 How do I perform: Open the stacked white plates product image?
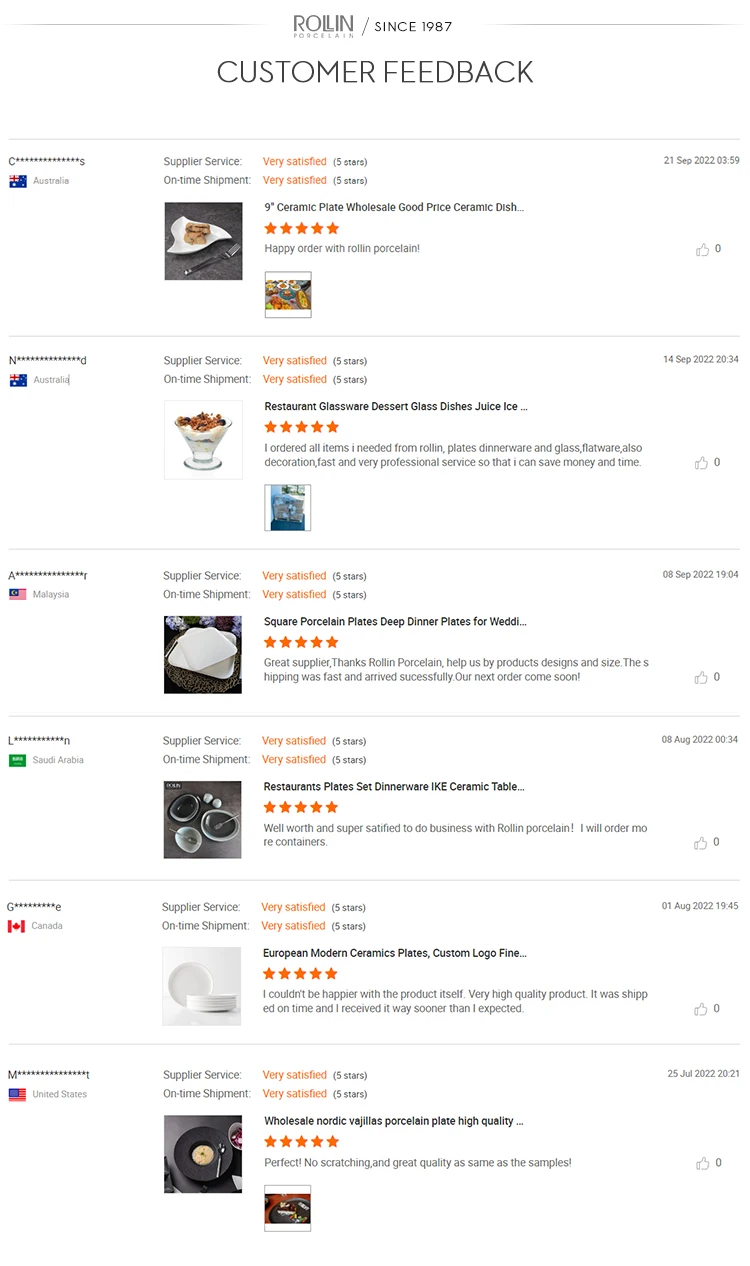[x=202, y=986]
